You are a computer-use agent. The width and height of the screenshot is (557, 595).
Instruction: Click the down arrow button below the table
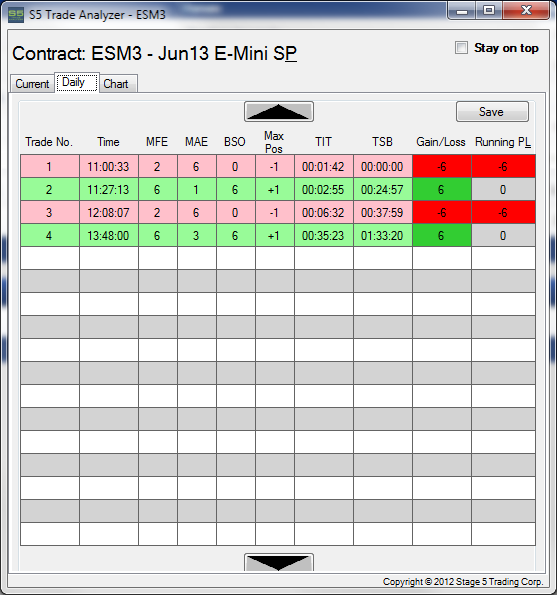click(279, 562)
